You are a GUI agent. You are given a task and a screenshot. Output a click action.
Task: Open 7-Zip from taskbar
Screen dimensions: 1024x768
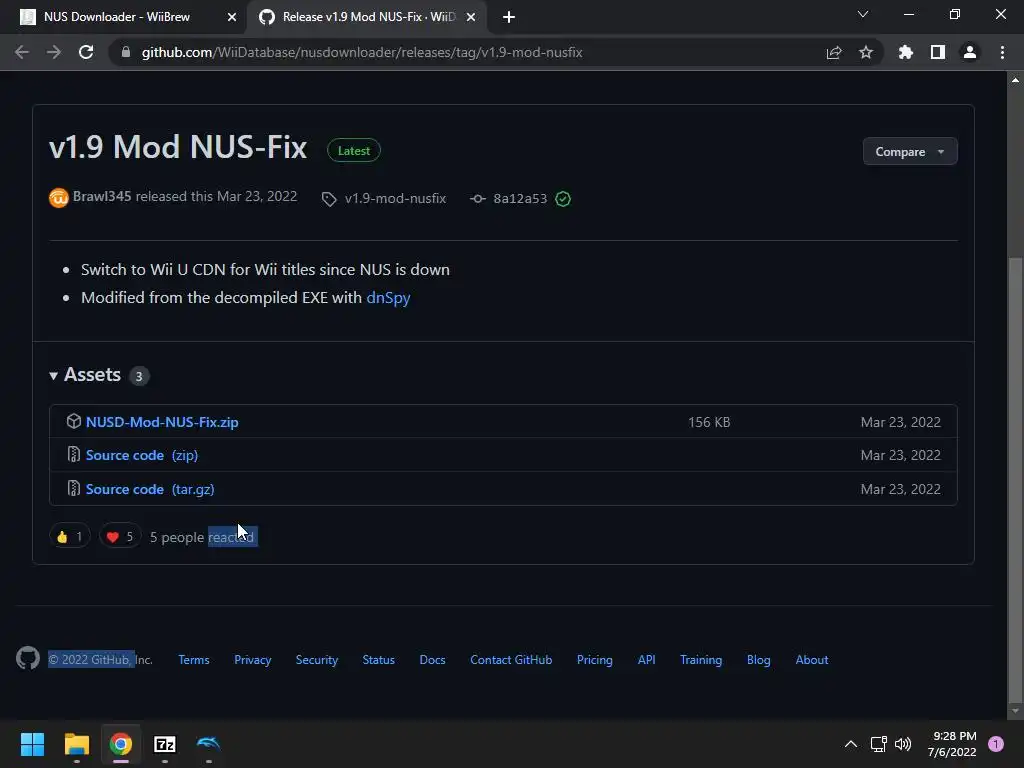point(165,744)
